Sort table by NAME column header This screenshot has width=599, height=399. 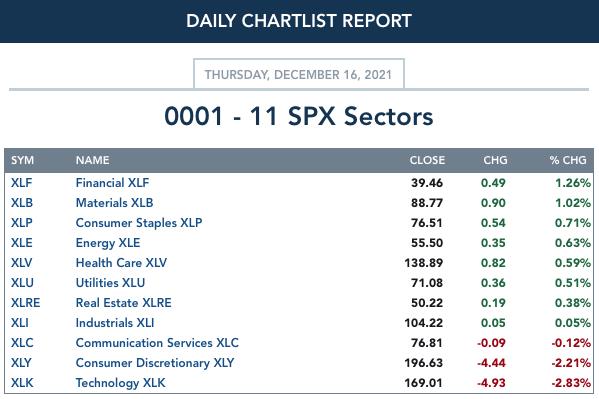coord(92,160)
